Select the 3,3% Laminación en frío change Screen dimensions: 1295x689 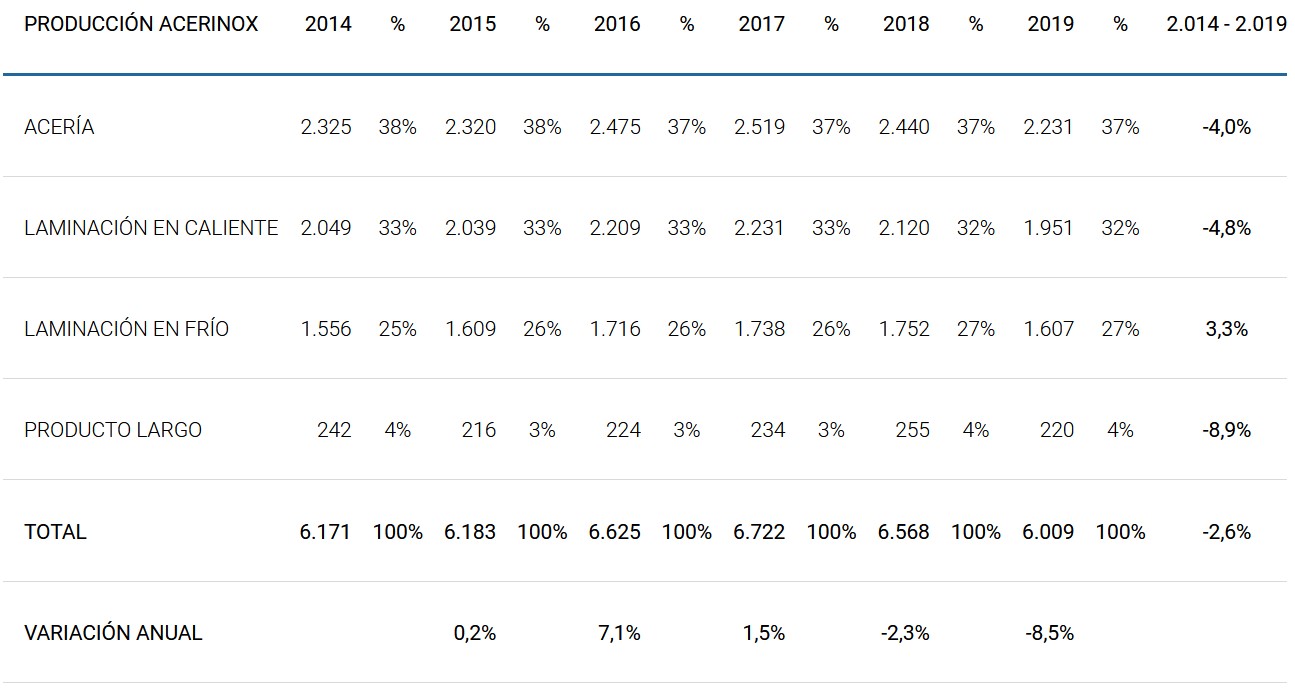click(x=1227, y=329)
